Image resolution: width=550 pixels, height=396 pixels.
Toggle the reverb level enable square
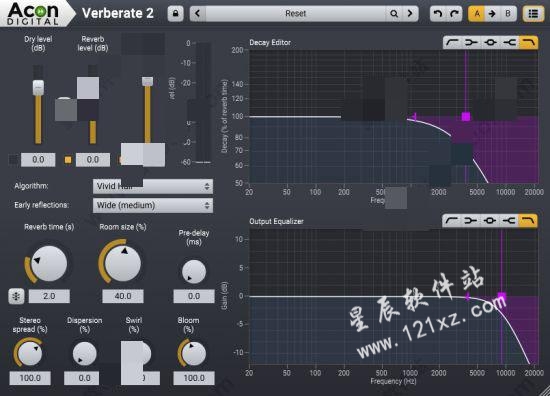68,160
